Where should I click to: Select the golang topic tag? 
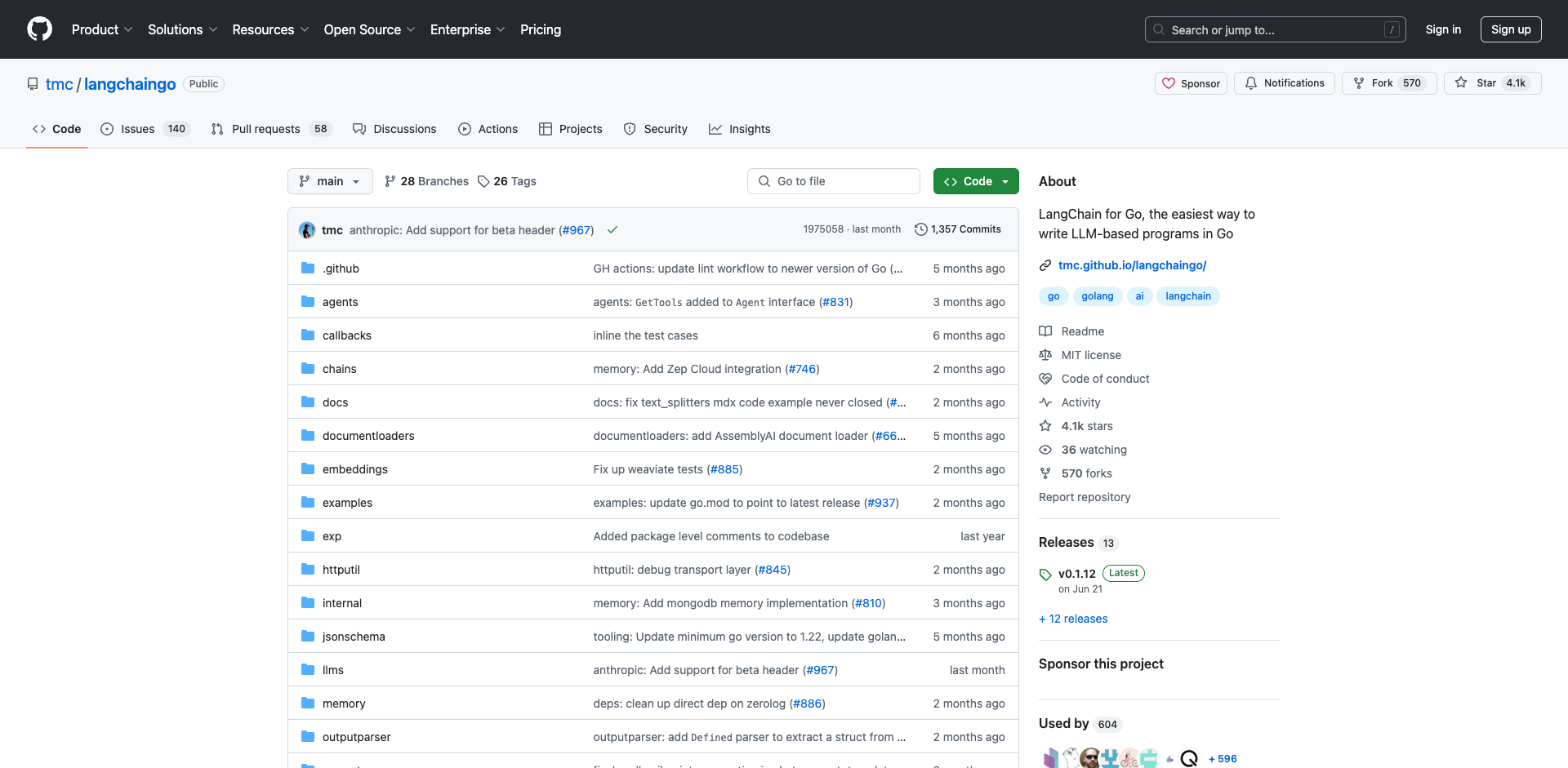pyautogui.click(x=1097, y=296)
